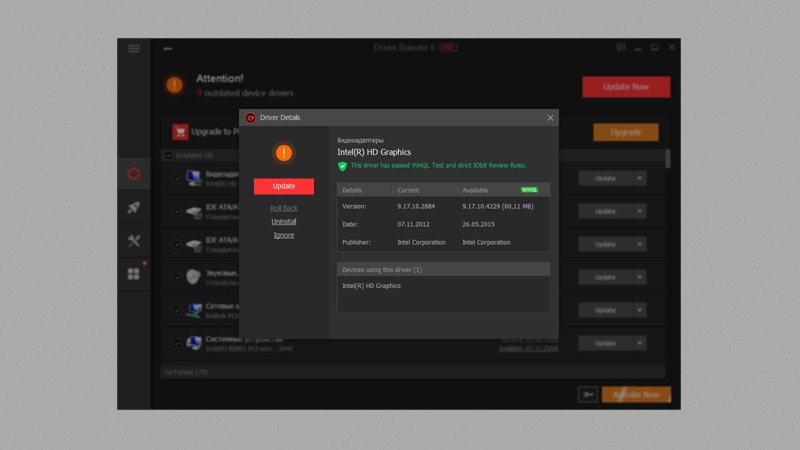Open dropdown arrow next to second Update button

pyautogui.click(x=640, y=211)
